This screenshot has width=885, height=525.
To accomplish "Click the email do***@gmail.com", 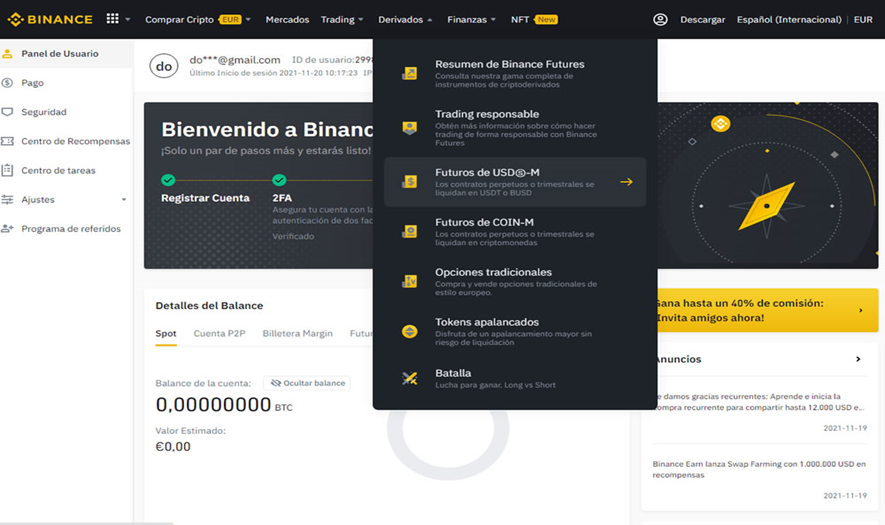I will (x=235, y=60).
